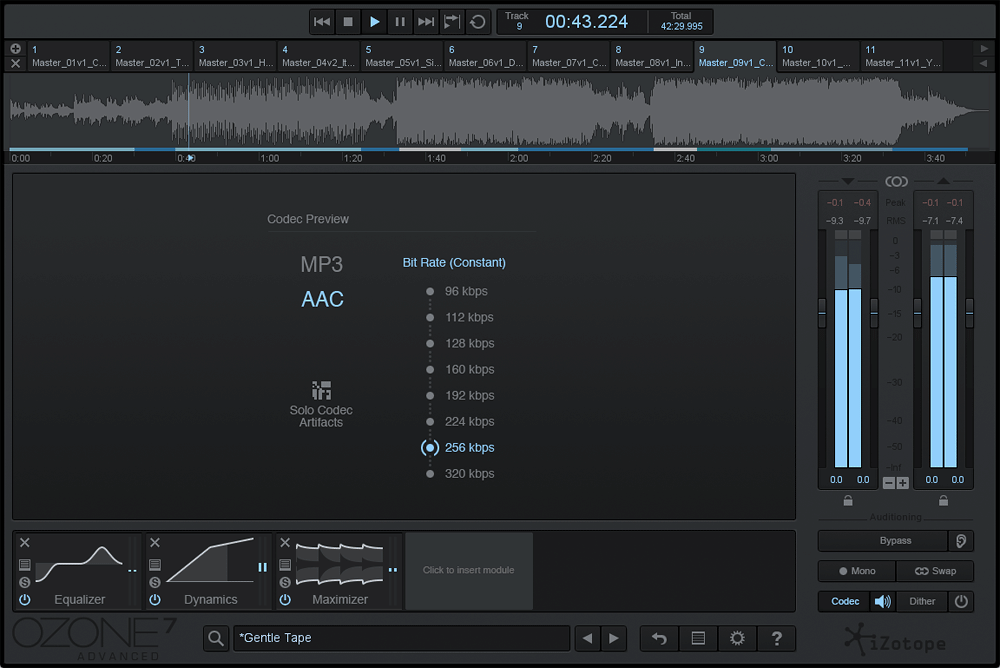Choose 256 kbps bit rate
Viewport: 1000px width, 668px height.
coord(459,448)
